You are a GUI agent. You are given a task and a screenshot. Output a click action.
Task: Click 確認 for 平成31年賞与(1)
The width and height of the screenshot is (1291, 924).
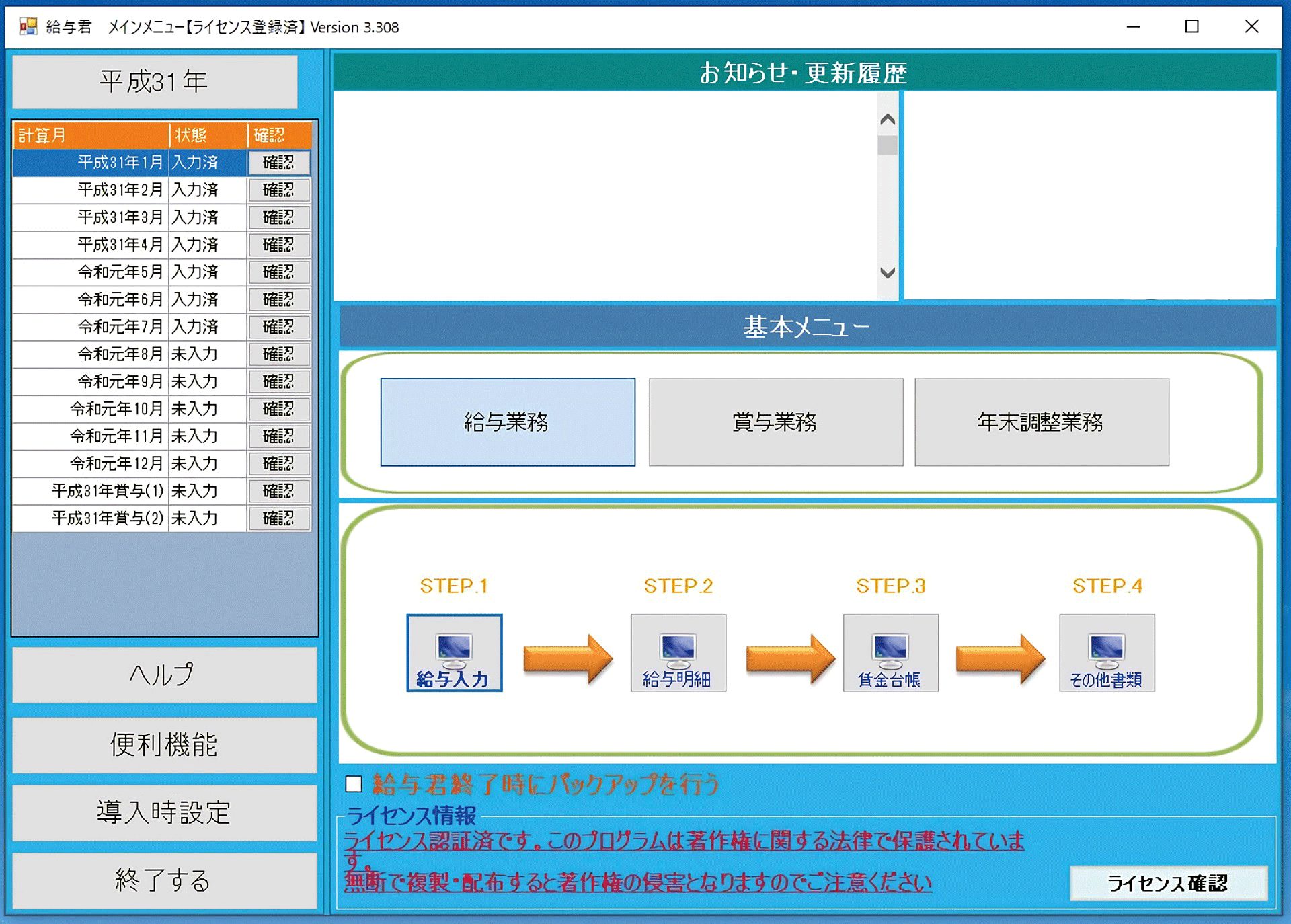[278, 490]
